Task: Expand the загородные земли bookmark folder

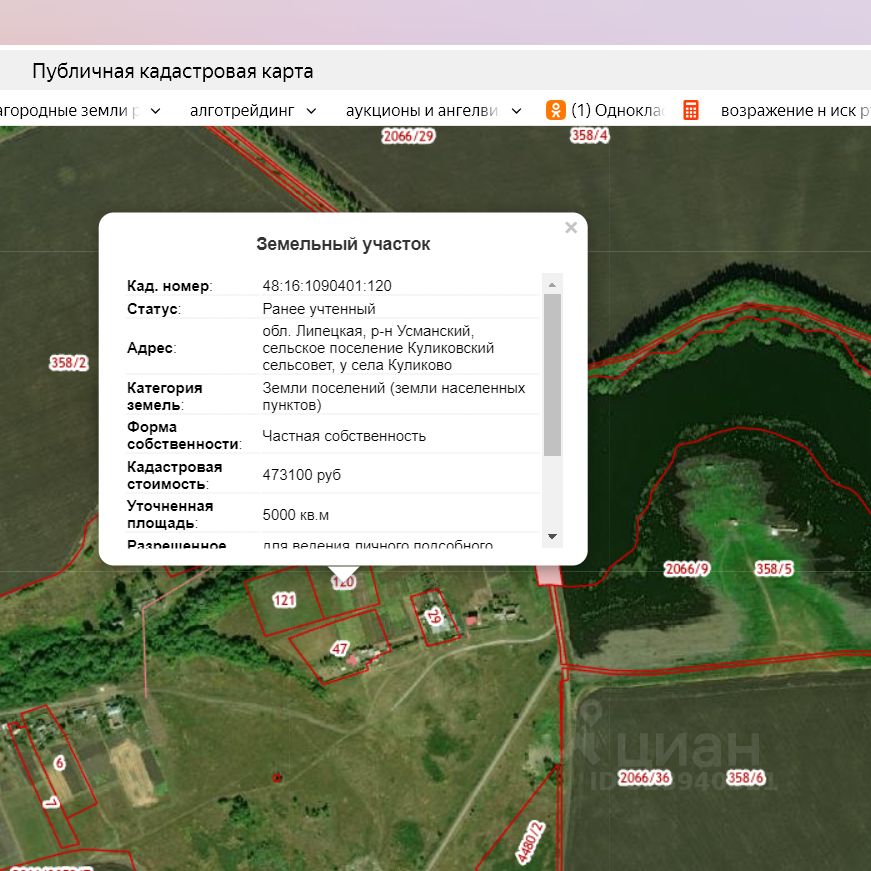Action: coord(156,111)
